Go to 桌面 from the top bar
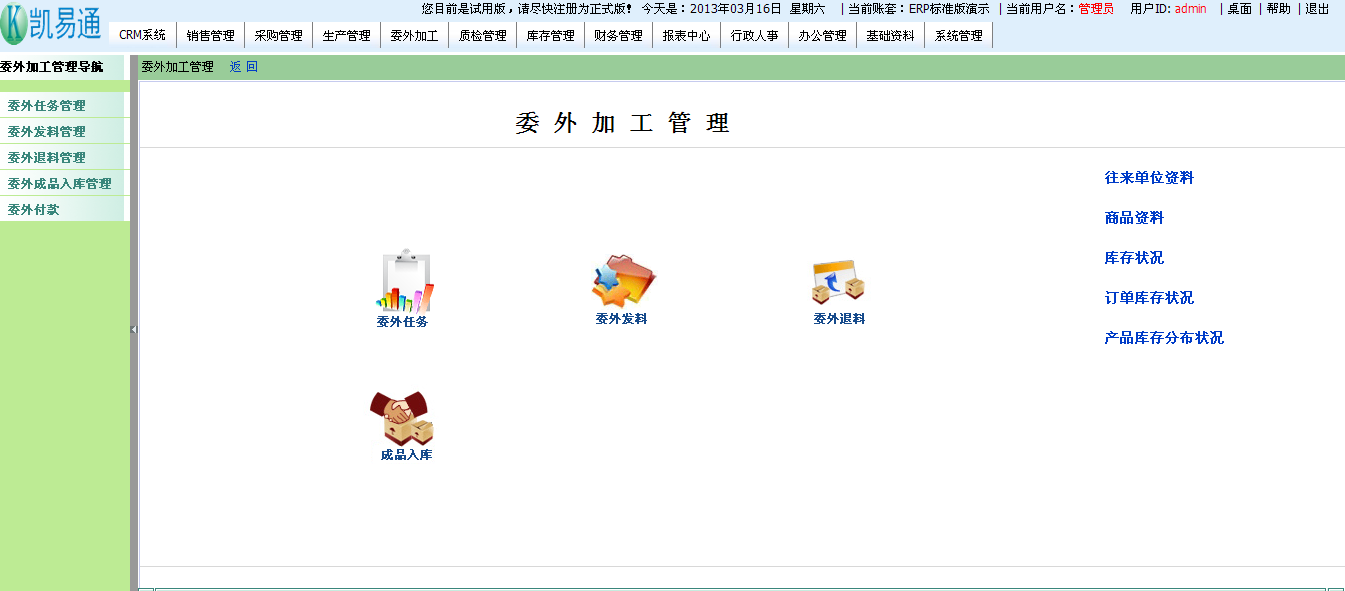 coord(1239,9)
